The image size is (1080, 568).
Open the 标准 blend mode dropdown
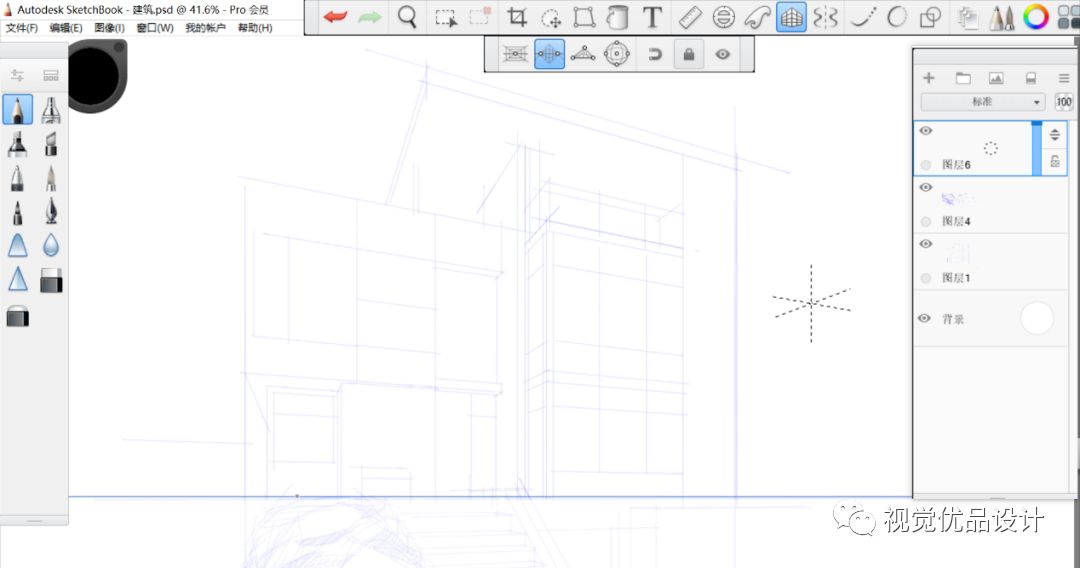[x=983, y=102]
